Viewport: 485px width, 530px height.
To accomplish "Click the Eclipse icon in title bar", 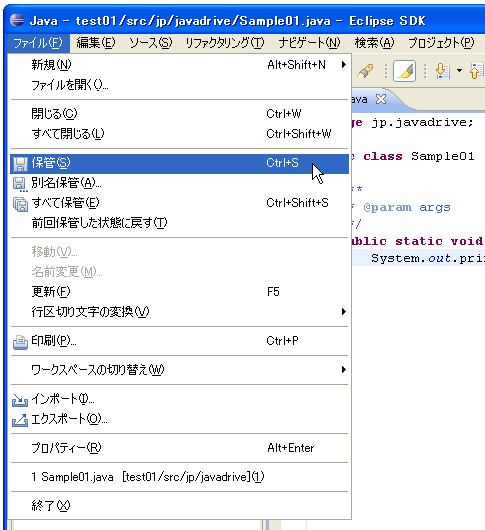I will [17, 20].
